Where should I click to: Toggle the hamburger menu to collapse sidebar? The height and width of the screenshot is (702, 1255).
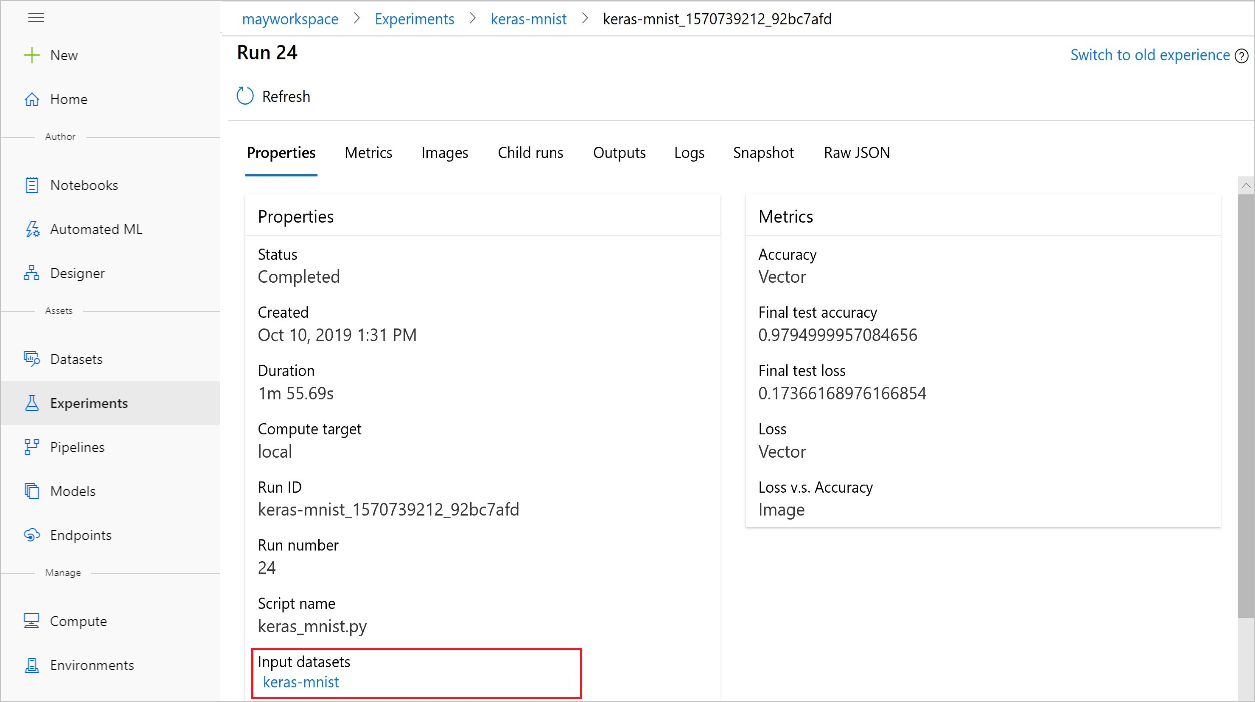pyautogui.click(x=36, y=17)
